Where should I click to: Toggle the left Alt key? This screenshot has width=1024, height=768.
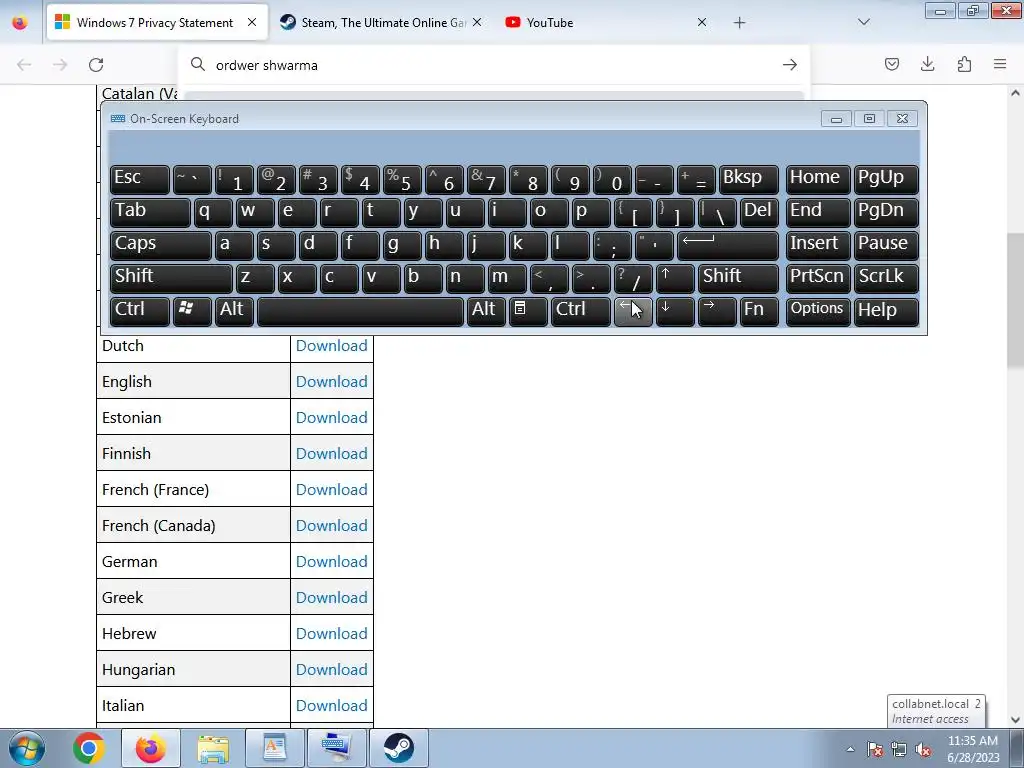(x=234, y=311)
